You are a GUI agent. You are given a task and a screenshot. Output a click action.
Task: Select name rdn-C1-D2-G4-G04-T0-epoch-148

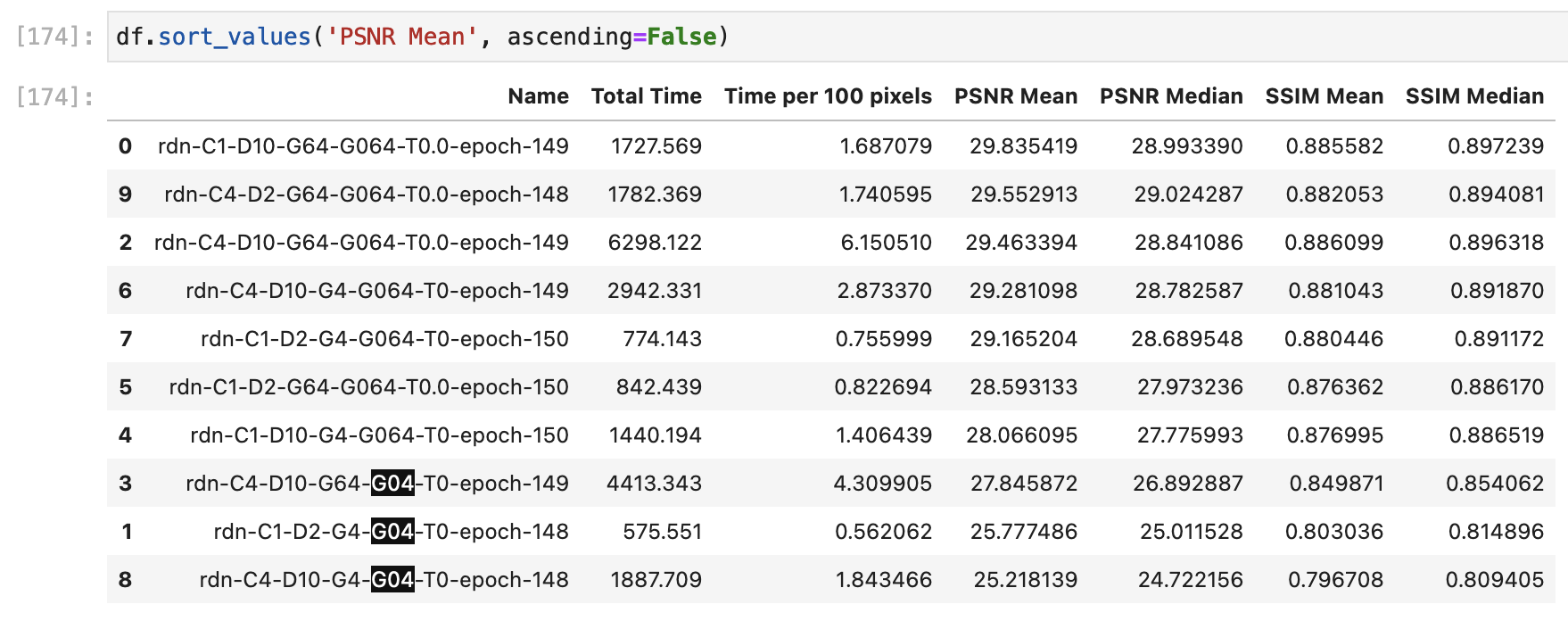tap(391, 532)
